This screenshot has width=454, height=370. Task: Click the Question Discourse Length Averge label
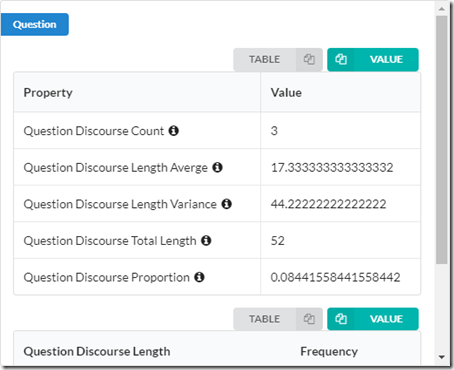[116, 167]
